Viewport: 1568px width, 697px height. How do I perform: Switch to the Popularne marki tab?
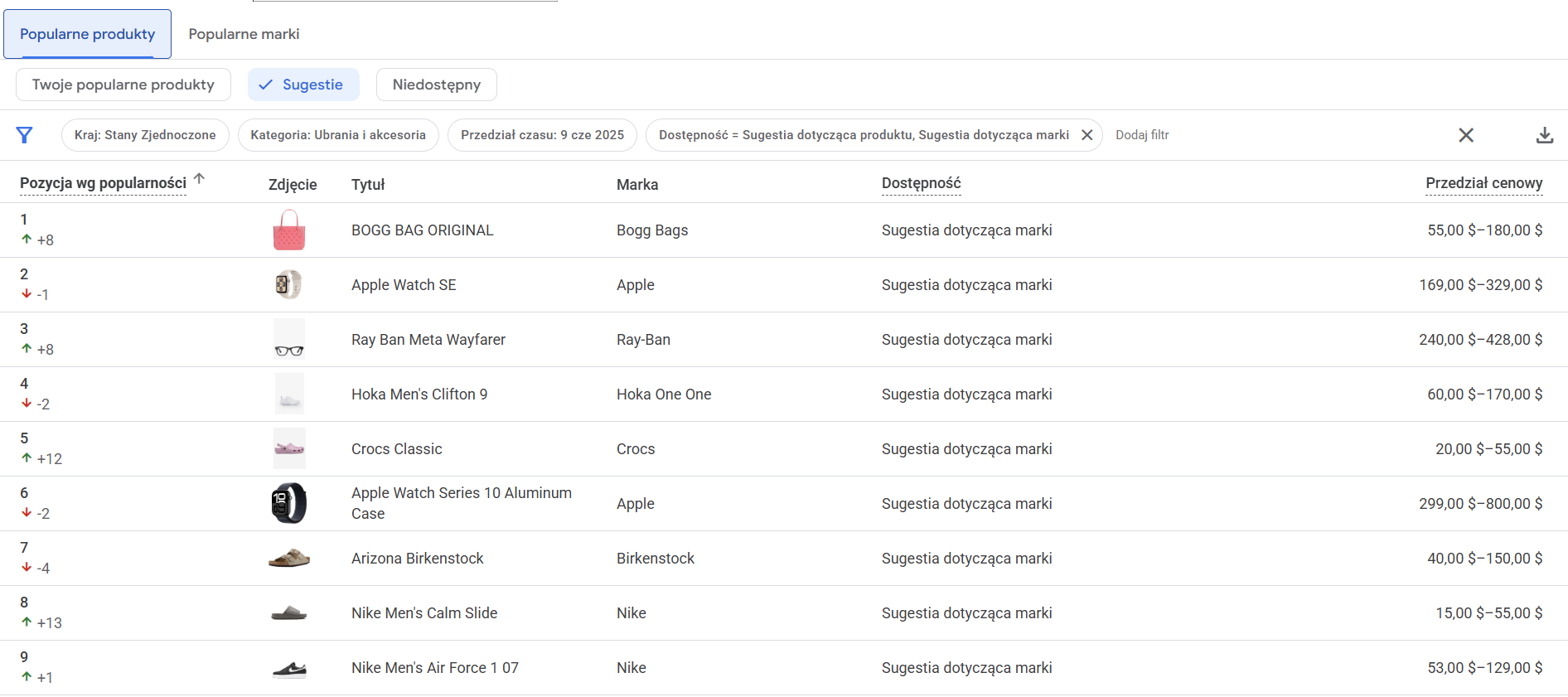[244, 34]
